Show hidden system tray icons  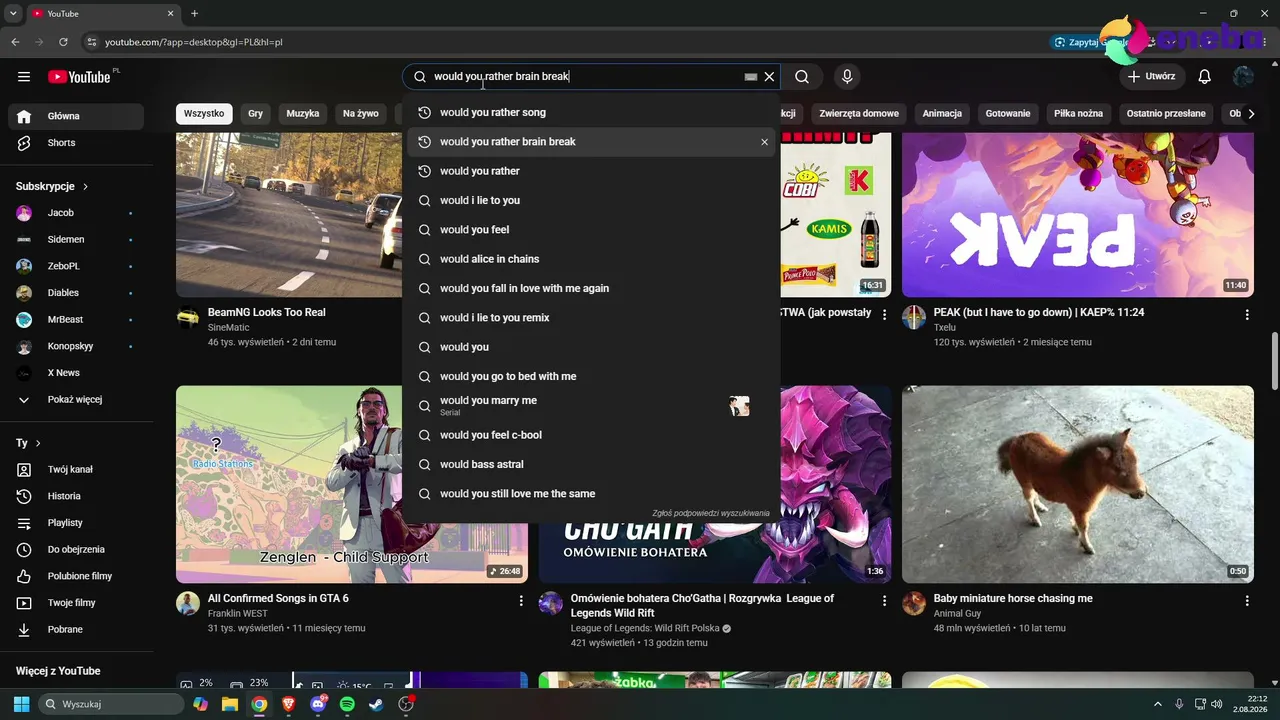(x=1158, y=704)
